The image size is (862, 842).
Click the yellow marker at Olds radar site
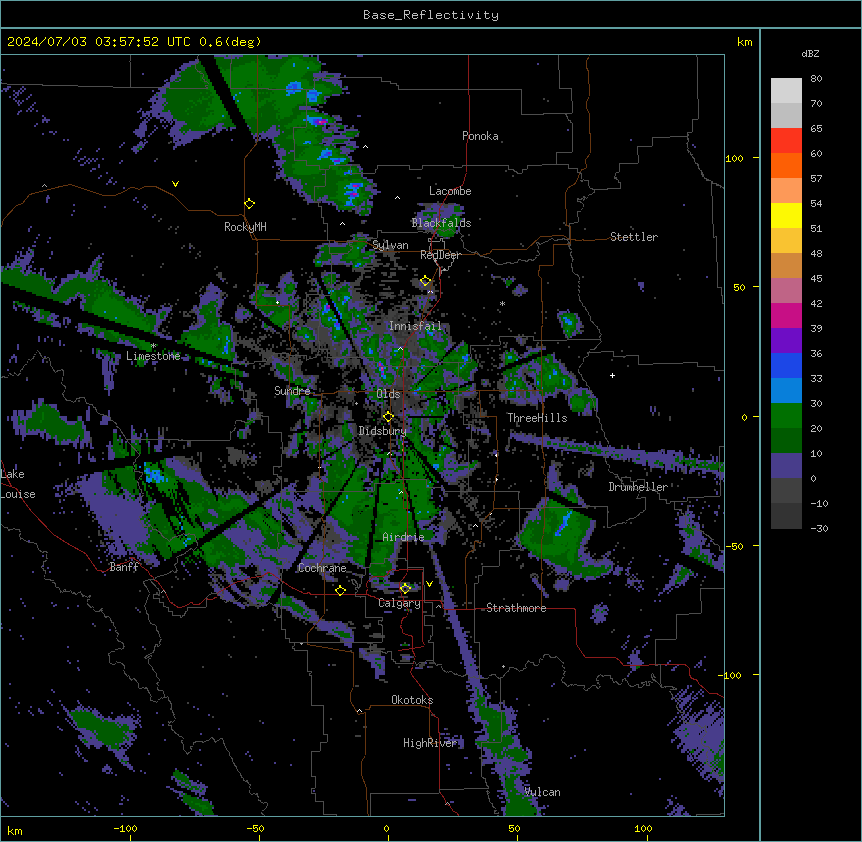[x=389, y=417]
